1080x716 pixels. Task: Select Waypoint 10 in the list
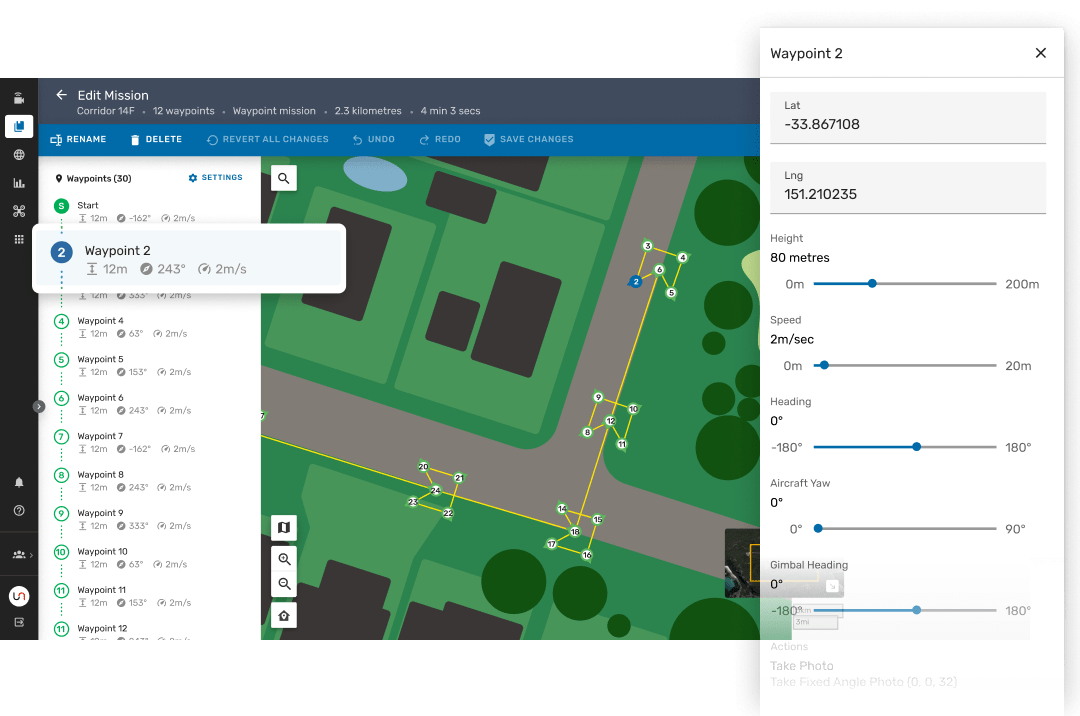coord(149,558)
